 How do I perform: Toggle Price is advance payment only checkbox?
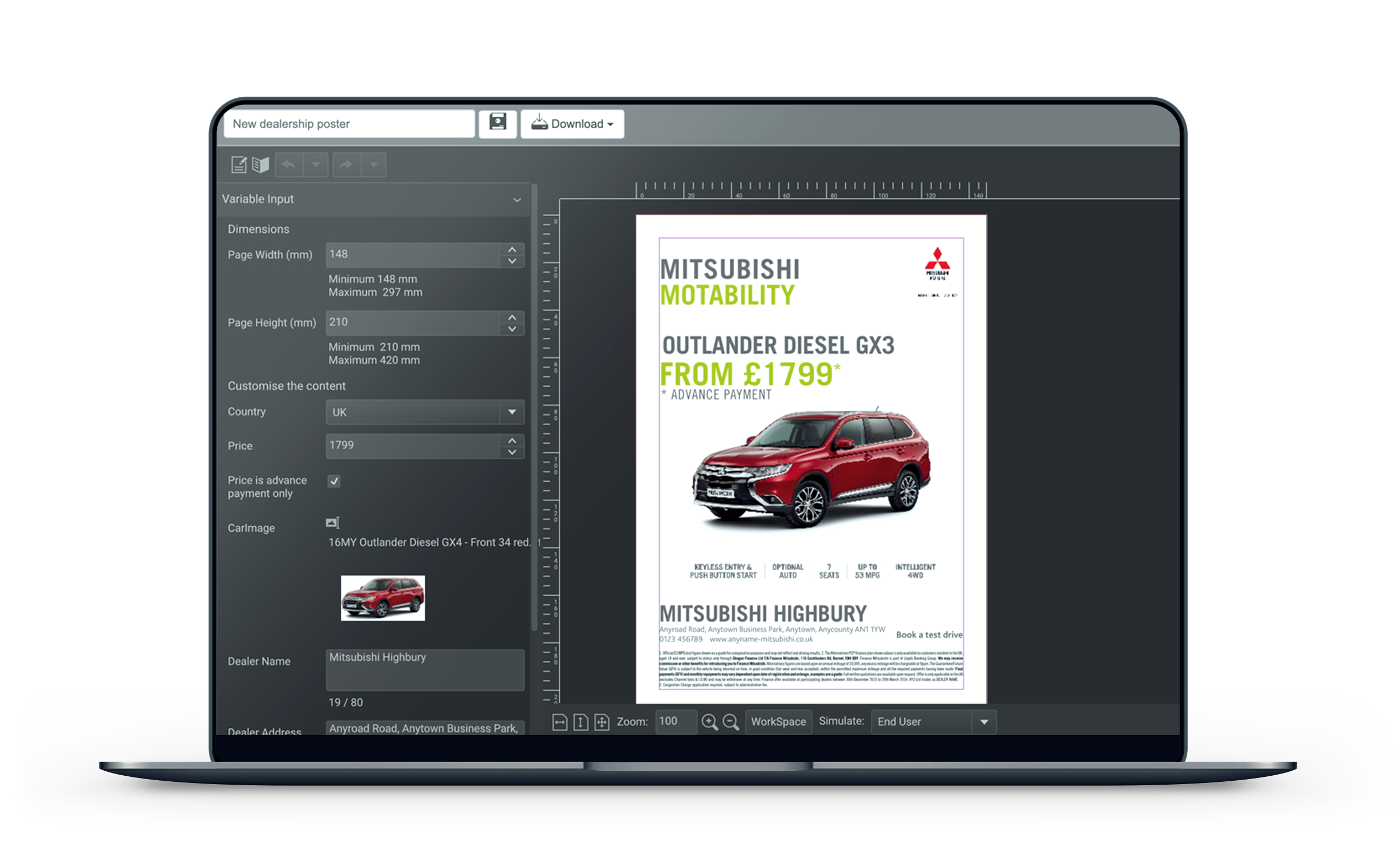[333, 481]
